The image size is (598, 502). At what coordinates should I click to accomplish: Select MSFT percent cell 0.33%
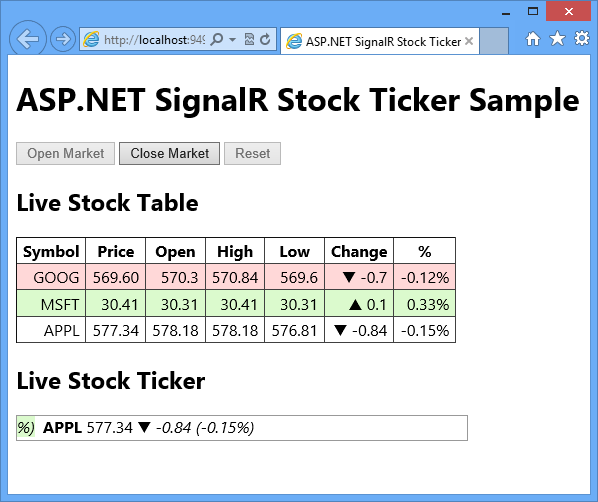coord(424,304)
